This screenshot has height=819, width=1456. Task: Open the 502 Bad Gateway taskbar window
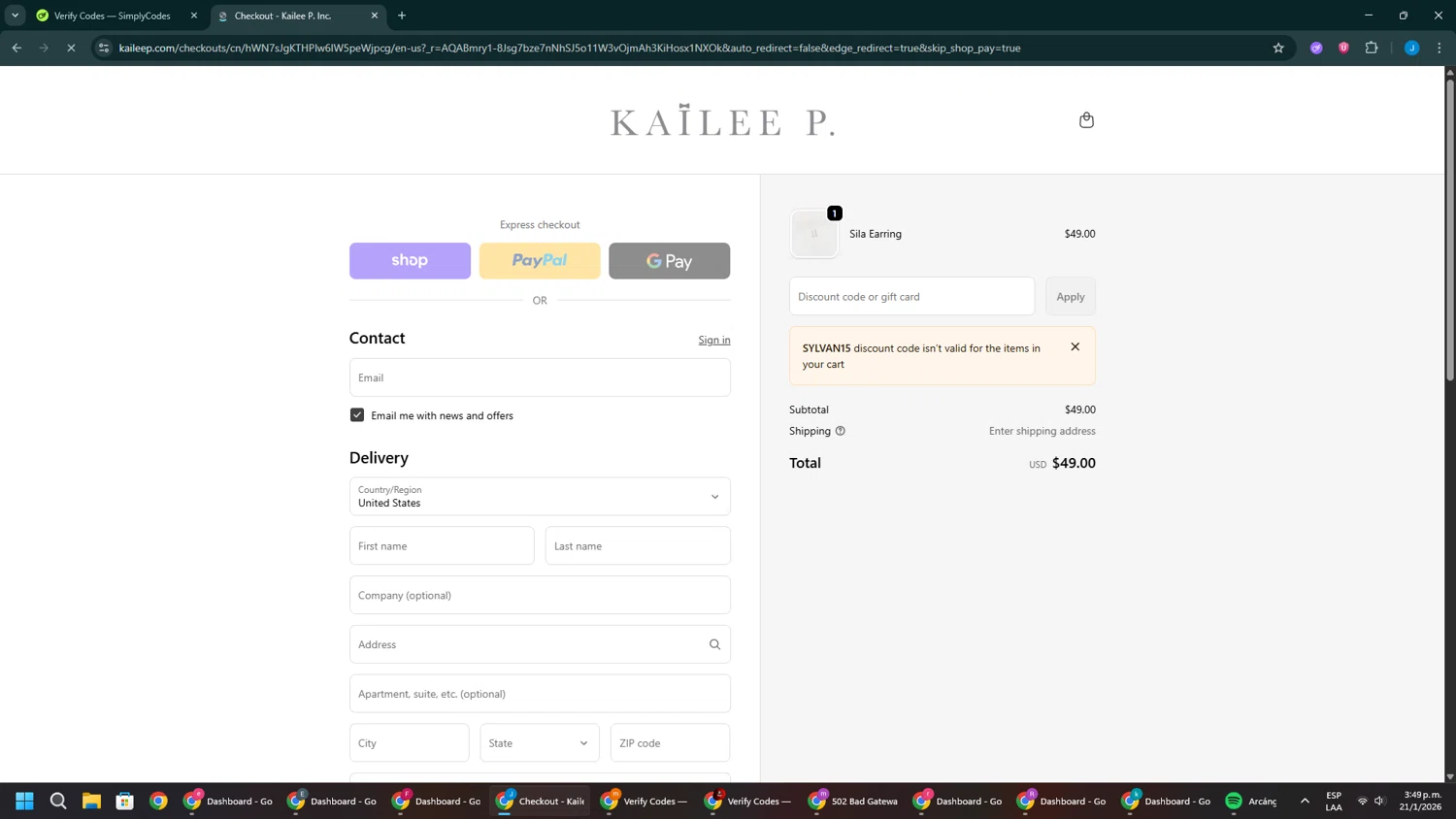coord(853,801)
